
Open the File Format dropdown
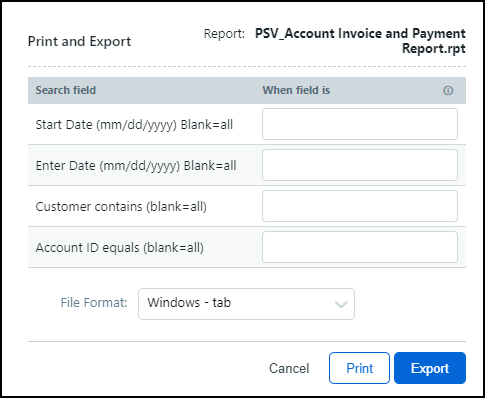(x=246, y=304)
